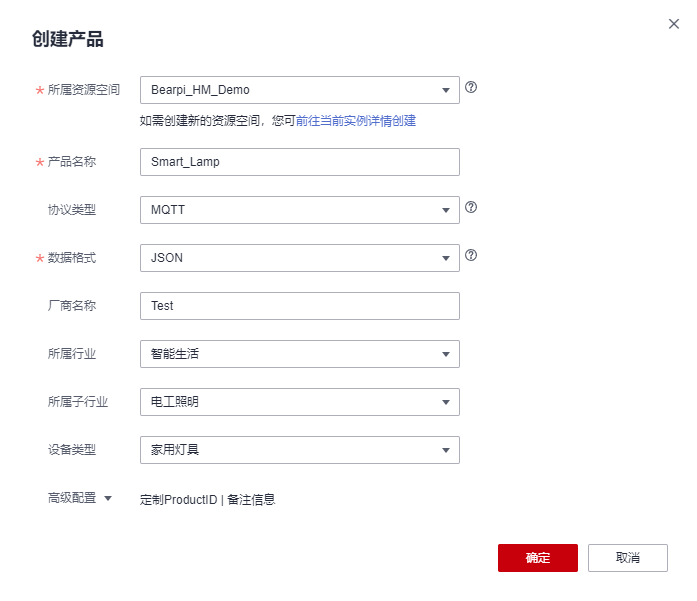Click the 取消 cancel button
This screenshot has height=601, width=697.
click(628, 558)
